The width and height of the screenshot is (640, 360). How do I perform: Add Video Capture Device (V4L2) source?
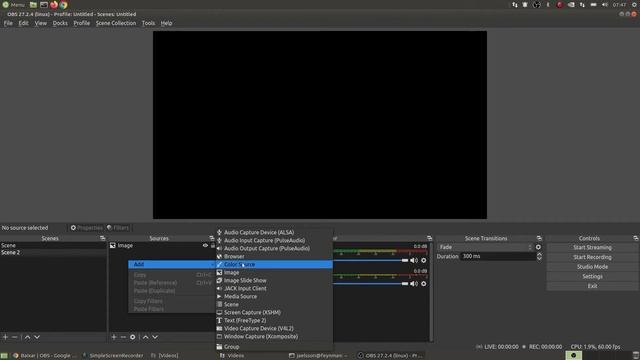pyautogui.click(x=274, y=328)
